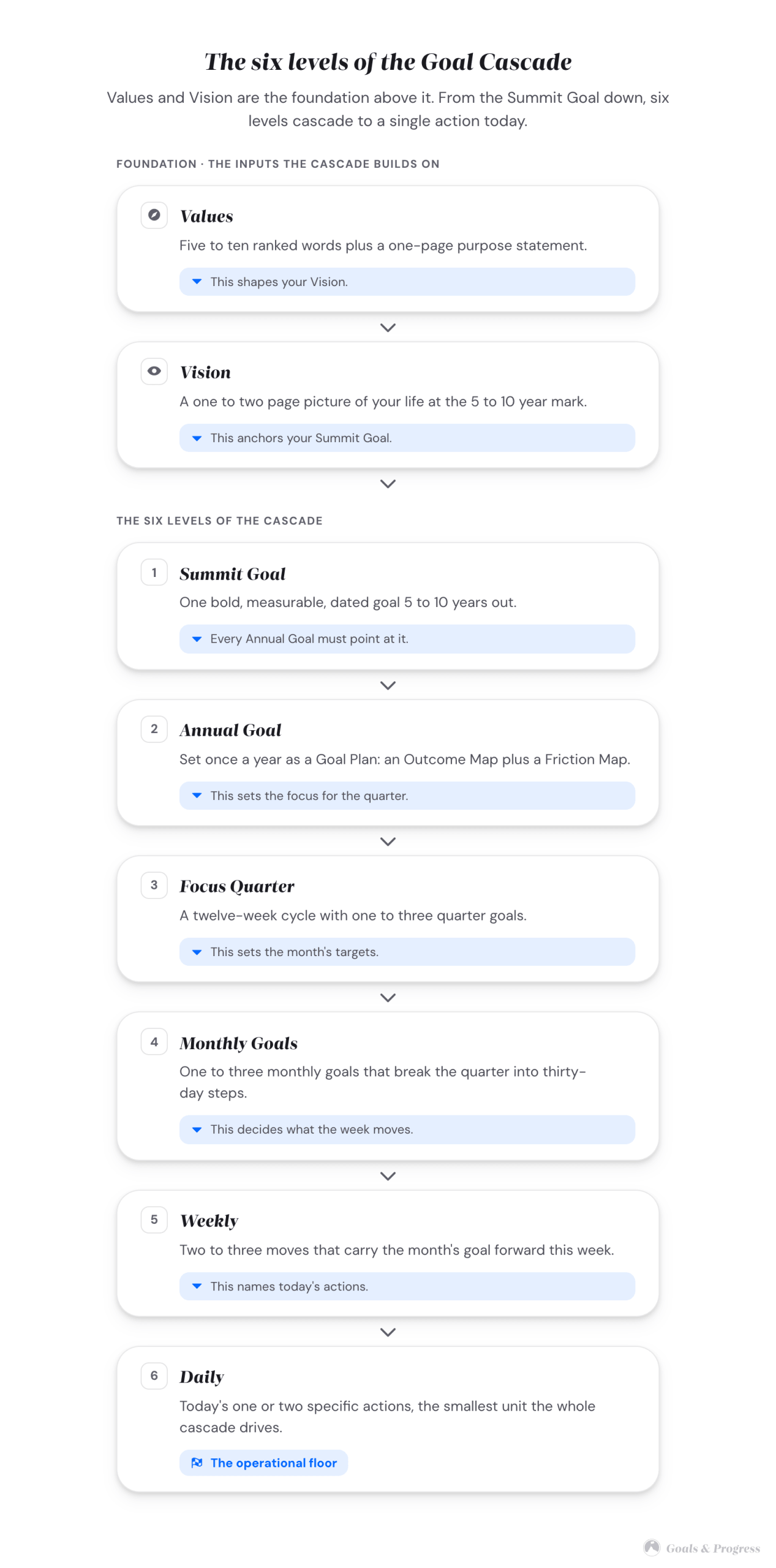Click the eye icon beside Vision
The image size is (776, 1568).
point(154,371)
